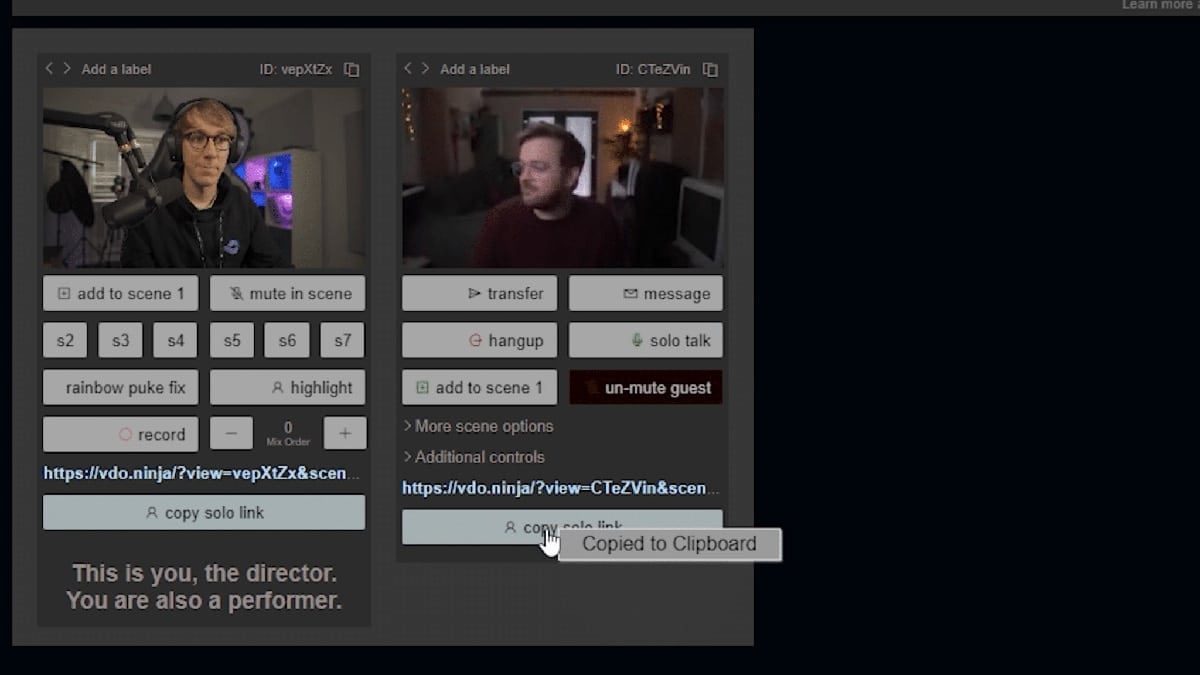Un-mute the guest

[646, 387]
